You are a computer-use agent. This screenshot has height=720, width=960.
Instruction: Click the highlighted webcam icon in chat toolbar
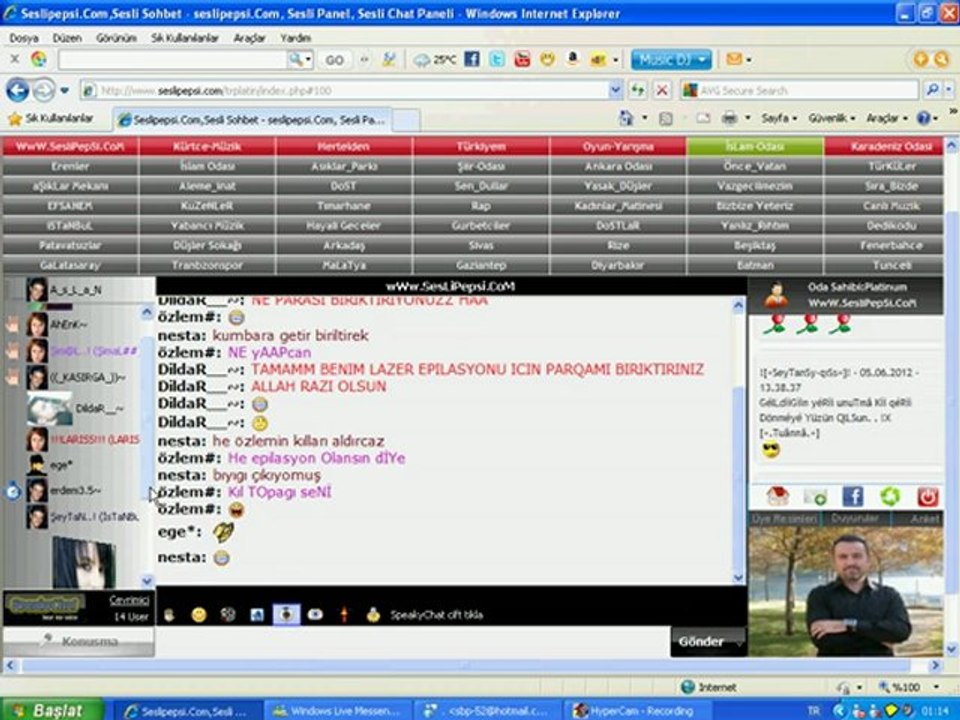pyautogui.click(x=286, y=615)
